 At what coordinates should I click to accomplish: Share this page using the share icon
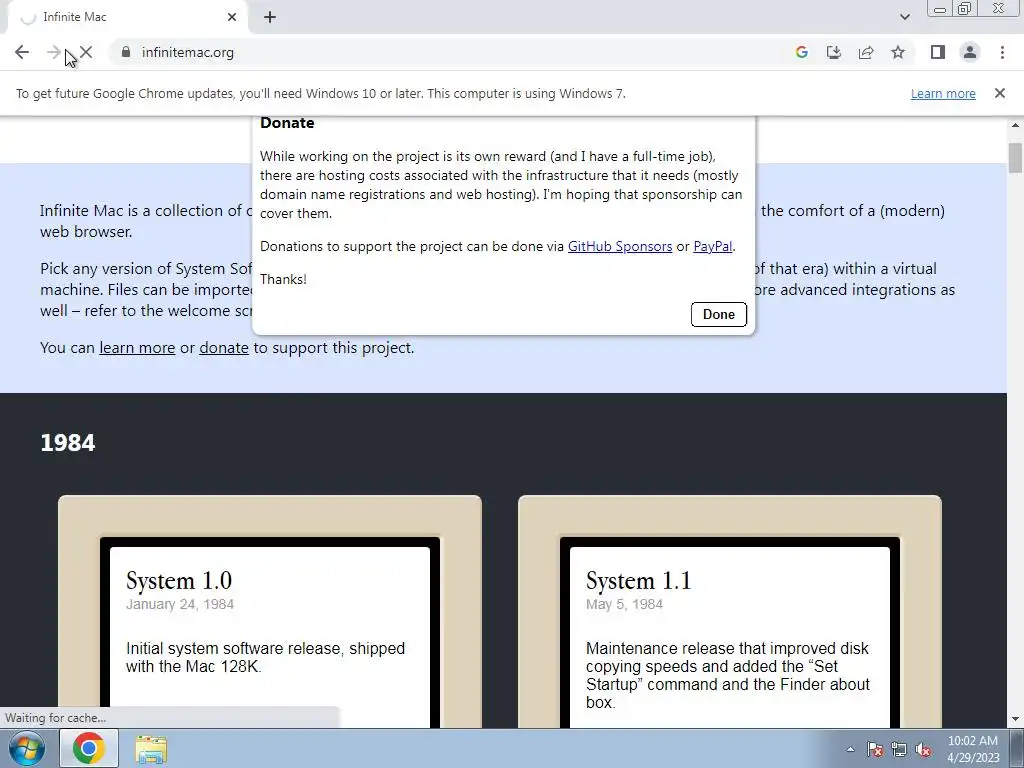(x=866, y=52)
